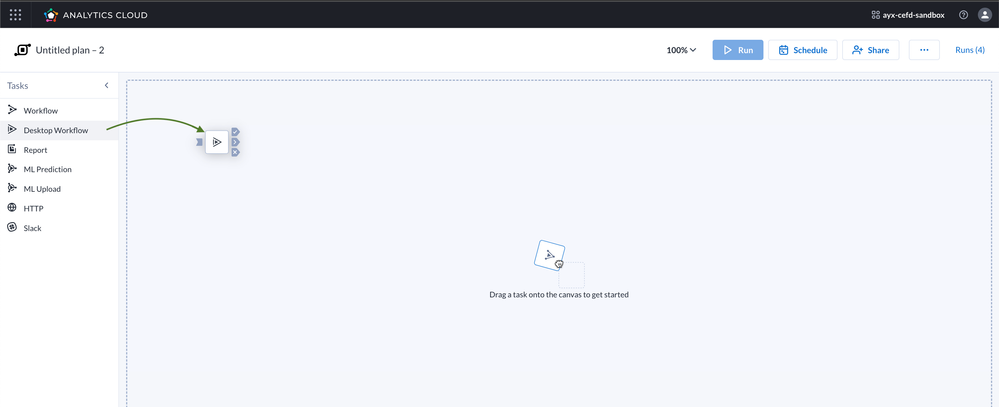Open the user profile avatar
Image resolution: width=999 pixels, height=407 pixels.
pos(985,15)
